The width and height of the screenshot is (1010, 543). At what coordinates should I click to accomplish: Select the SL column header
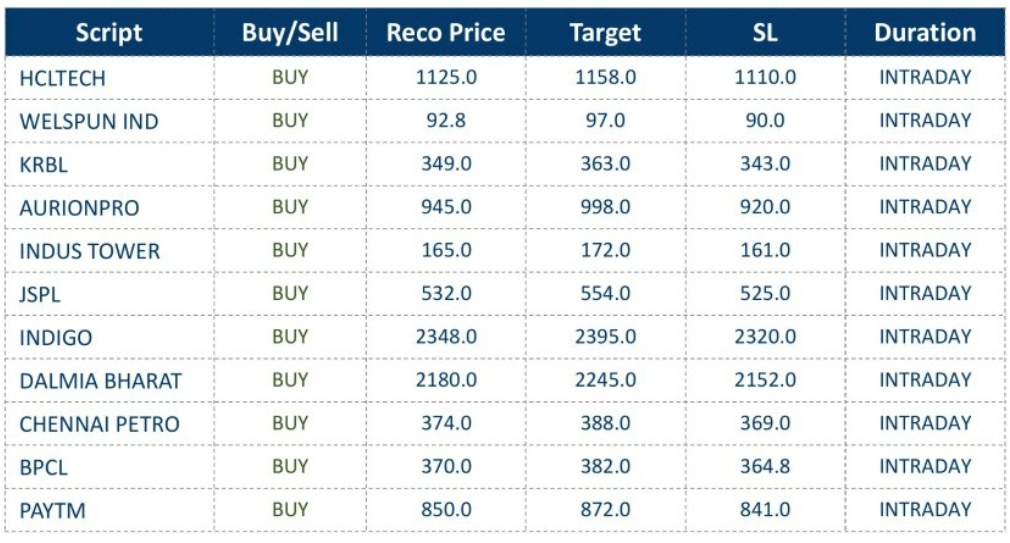(765, 33)
